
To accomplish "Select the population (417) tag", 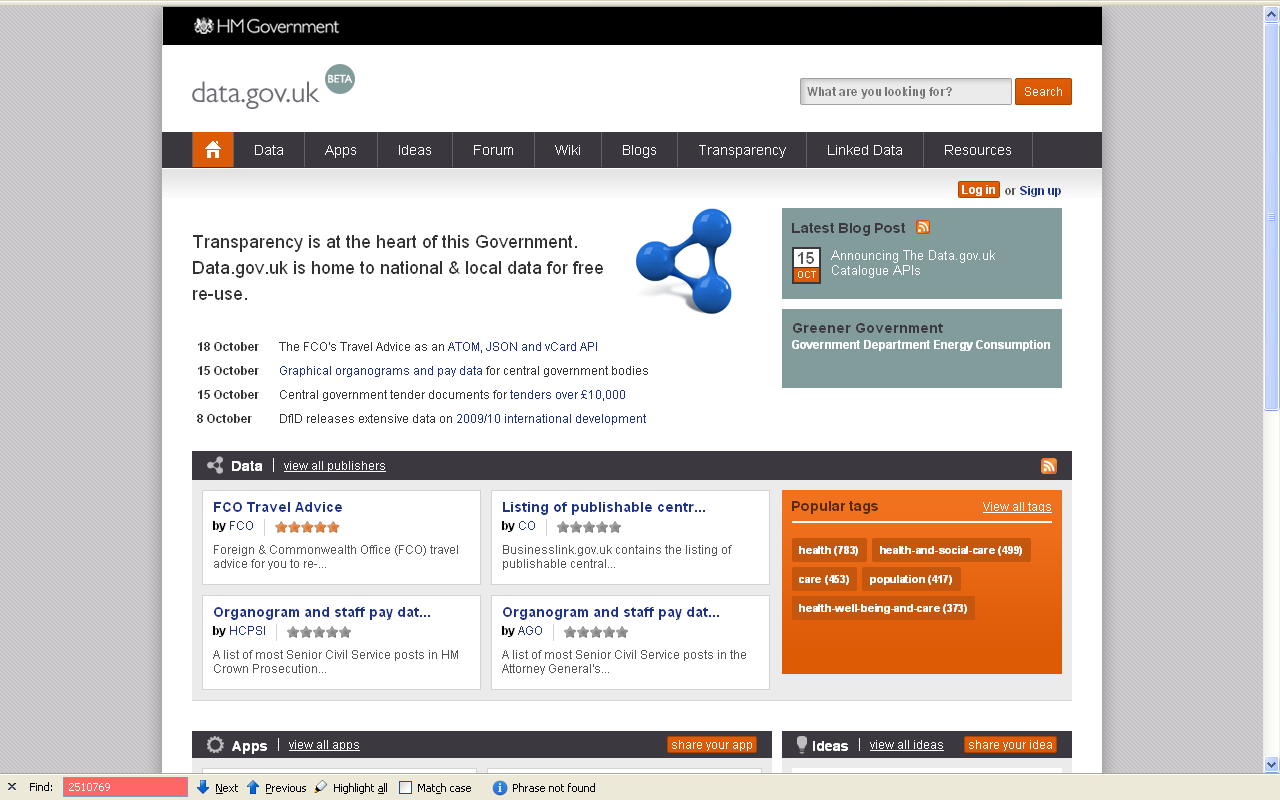I will [x=911, y=579].
